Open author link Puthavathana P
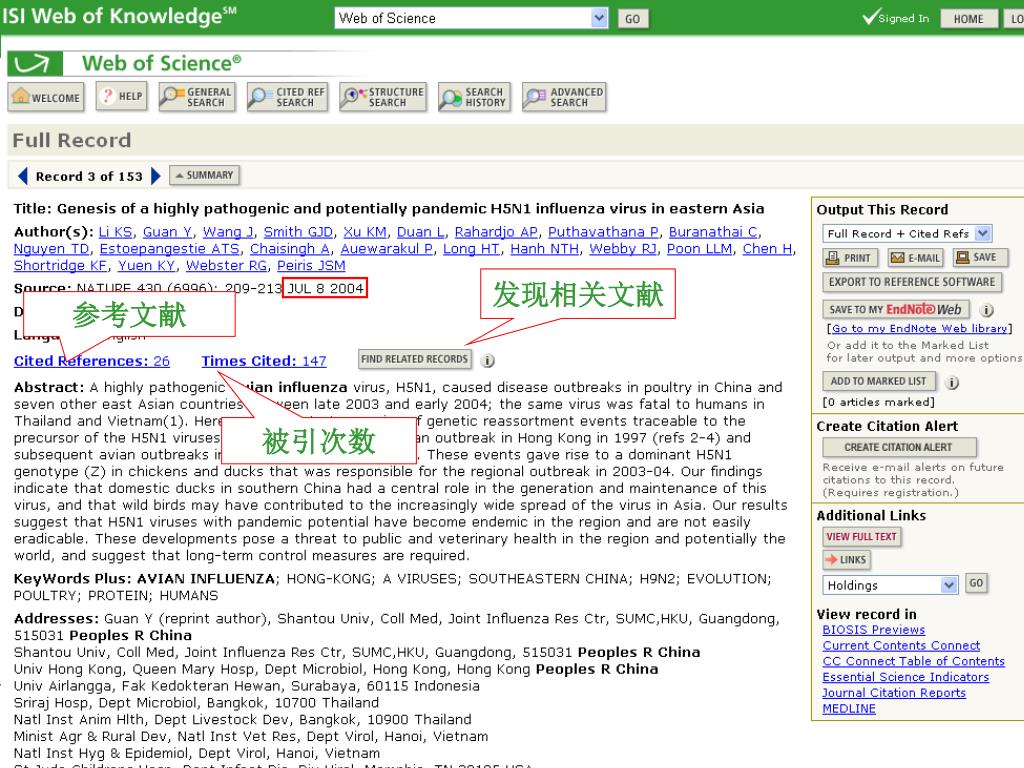Image resolution: width=1024 pixels, height=768 pixels. pos(603,232)
